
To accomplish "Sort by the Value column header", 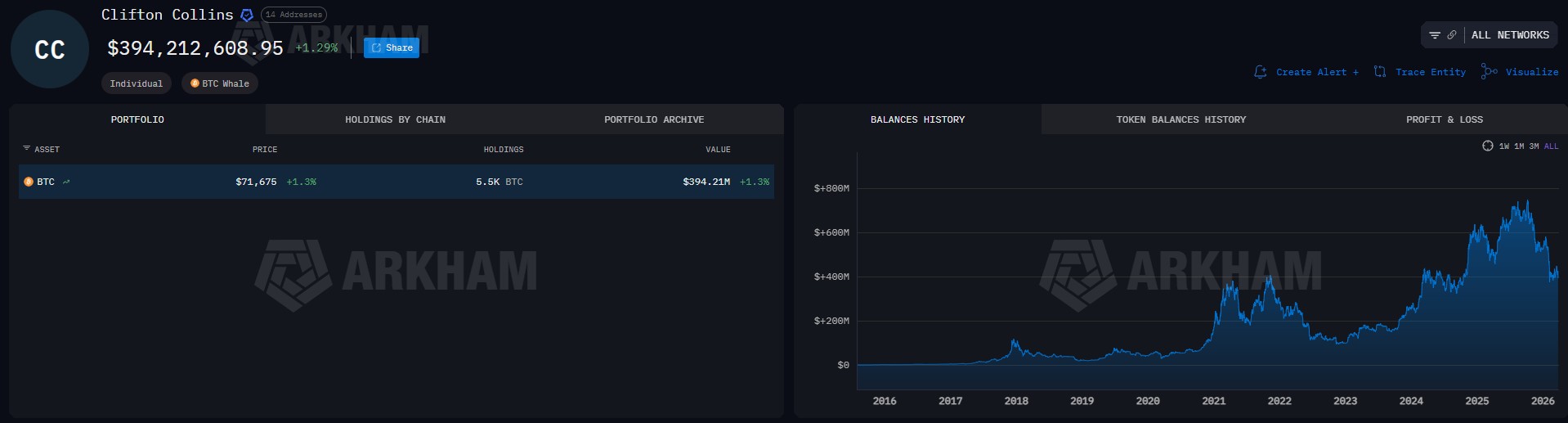I will pyautogui.click(x=718, y=150).
